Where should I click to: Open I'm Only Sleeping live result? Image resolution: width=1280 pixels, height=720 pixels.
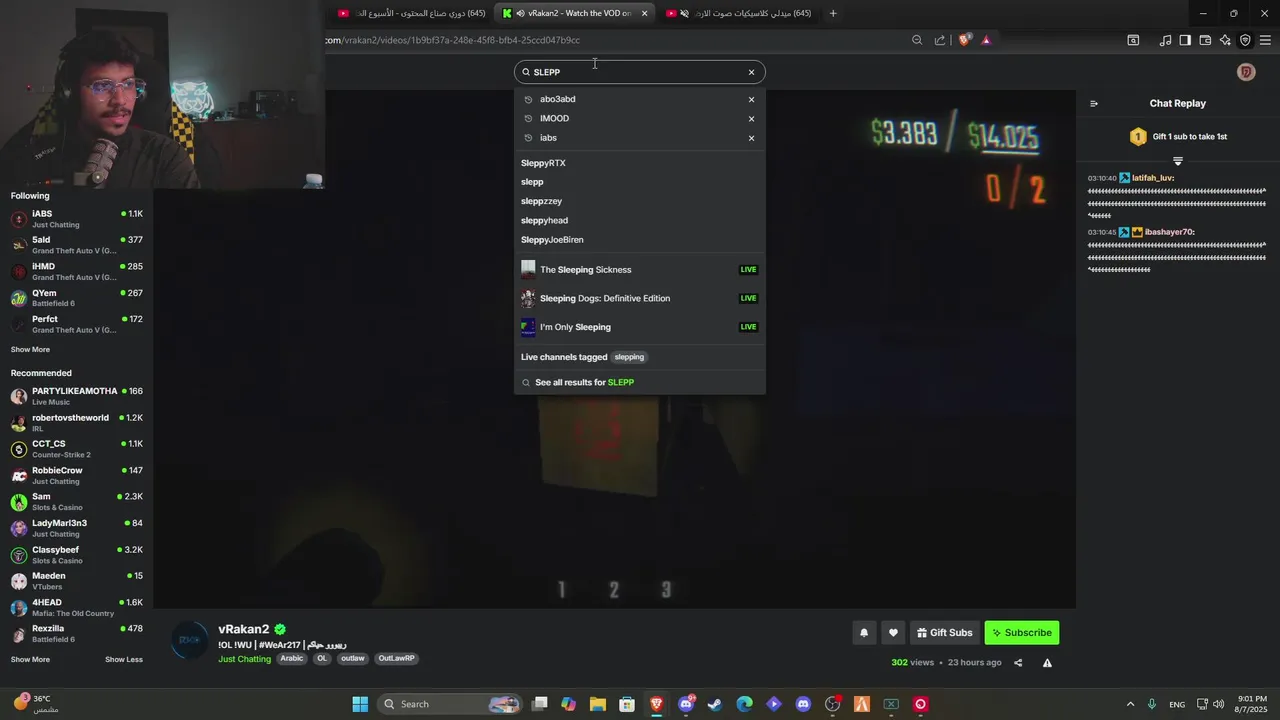[x=640, y=327]
